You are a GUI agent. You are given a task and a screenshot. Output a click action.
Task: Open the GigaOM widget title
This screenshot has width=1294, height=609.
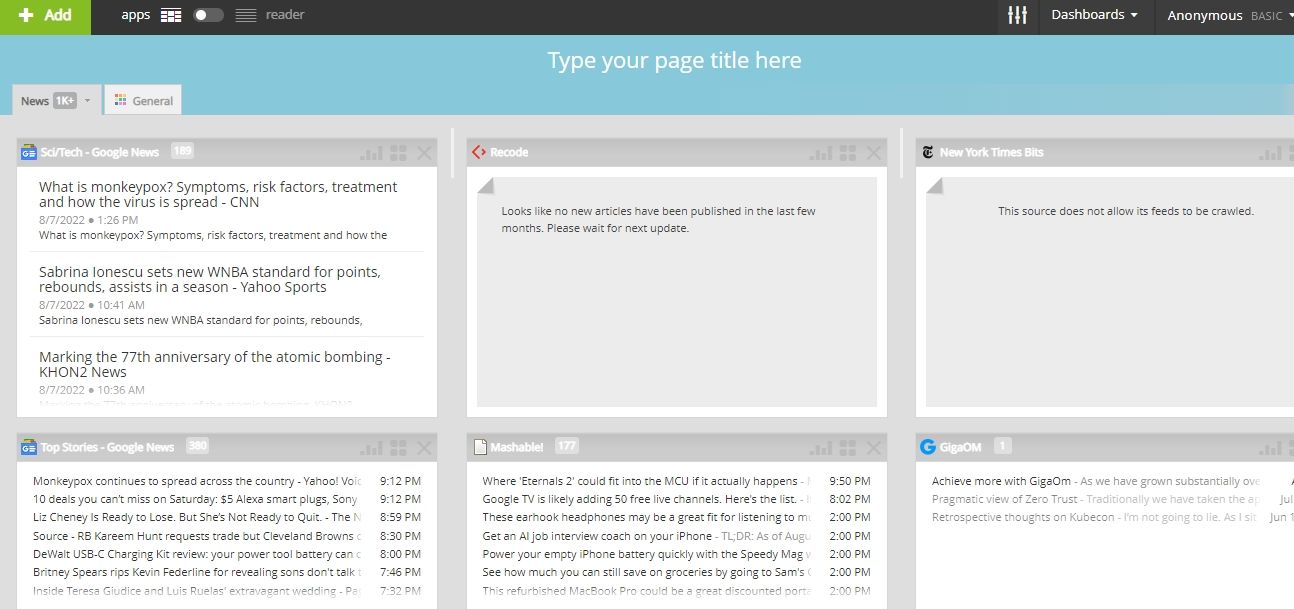(x=961, y=447)
